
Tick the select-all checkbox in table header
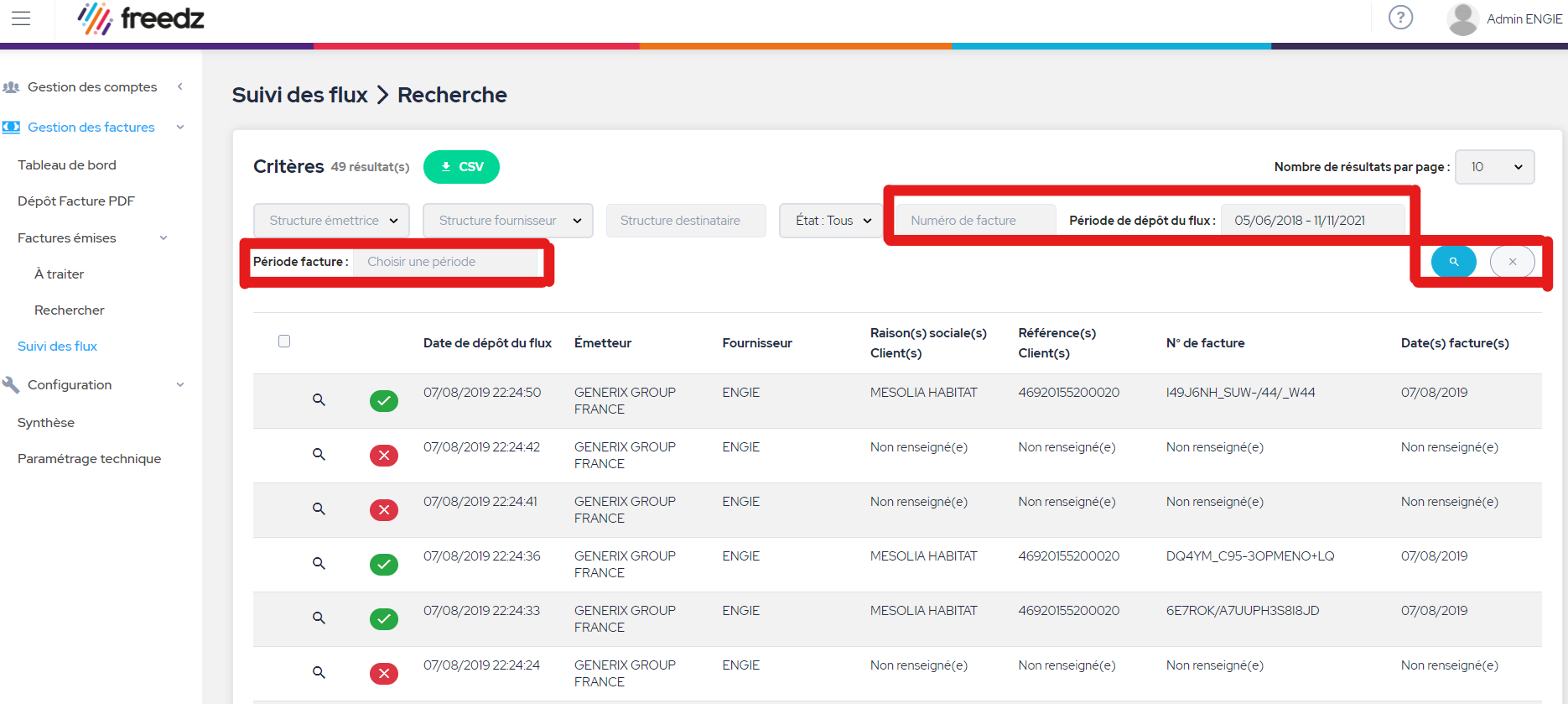pos(284,342)
